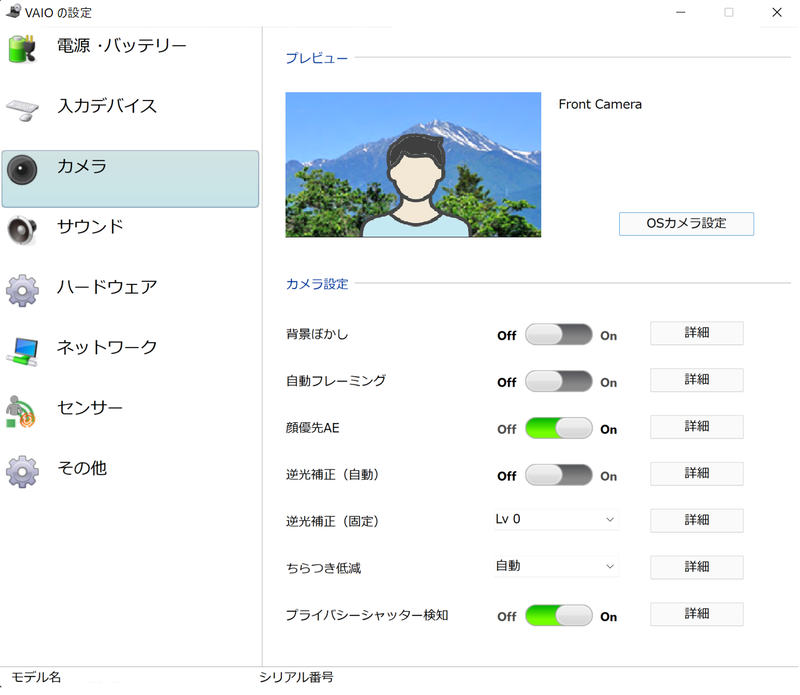The image size is (800, 695).
Task: Open ネットワーク settings via monitor icon
Action: (x=22, y=348)
